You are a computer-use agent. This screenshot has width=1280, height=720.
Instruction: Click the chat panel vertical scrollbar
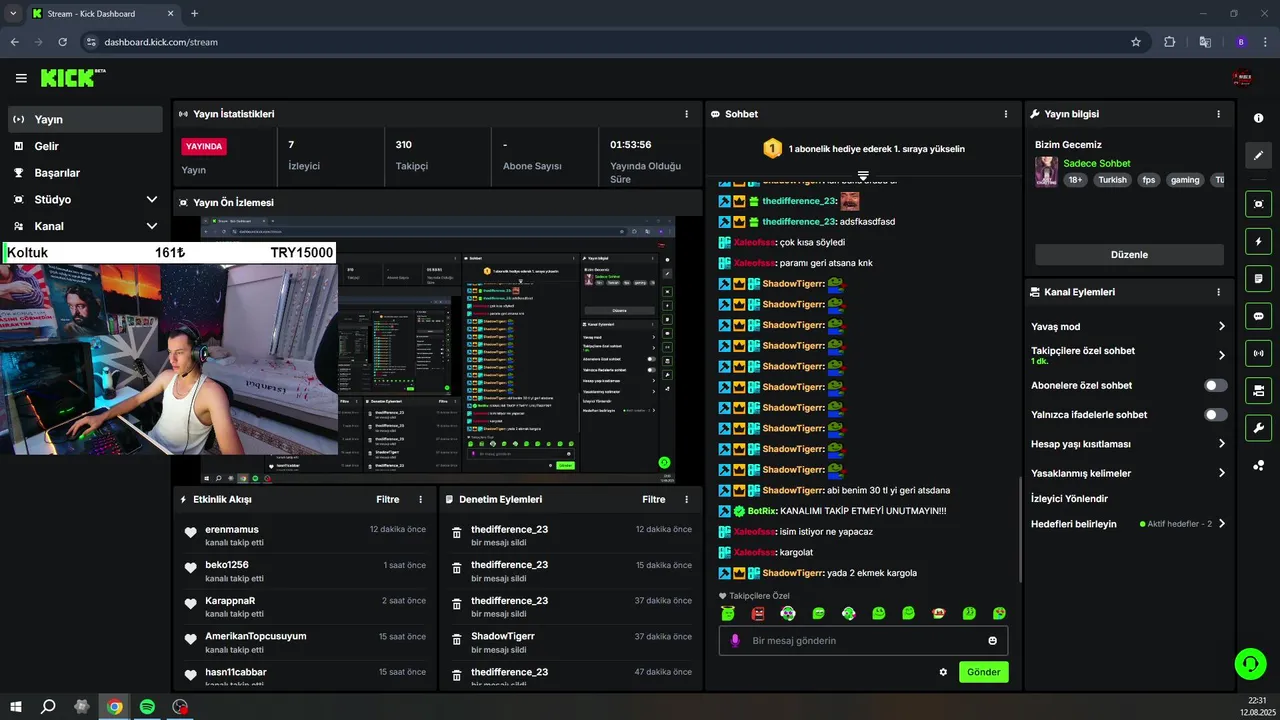(x=1019, y=530)
